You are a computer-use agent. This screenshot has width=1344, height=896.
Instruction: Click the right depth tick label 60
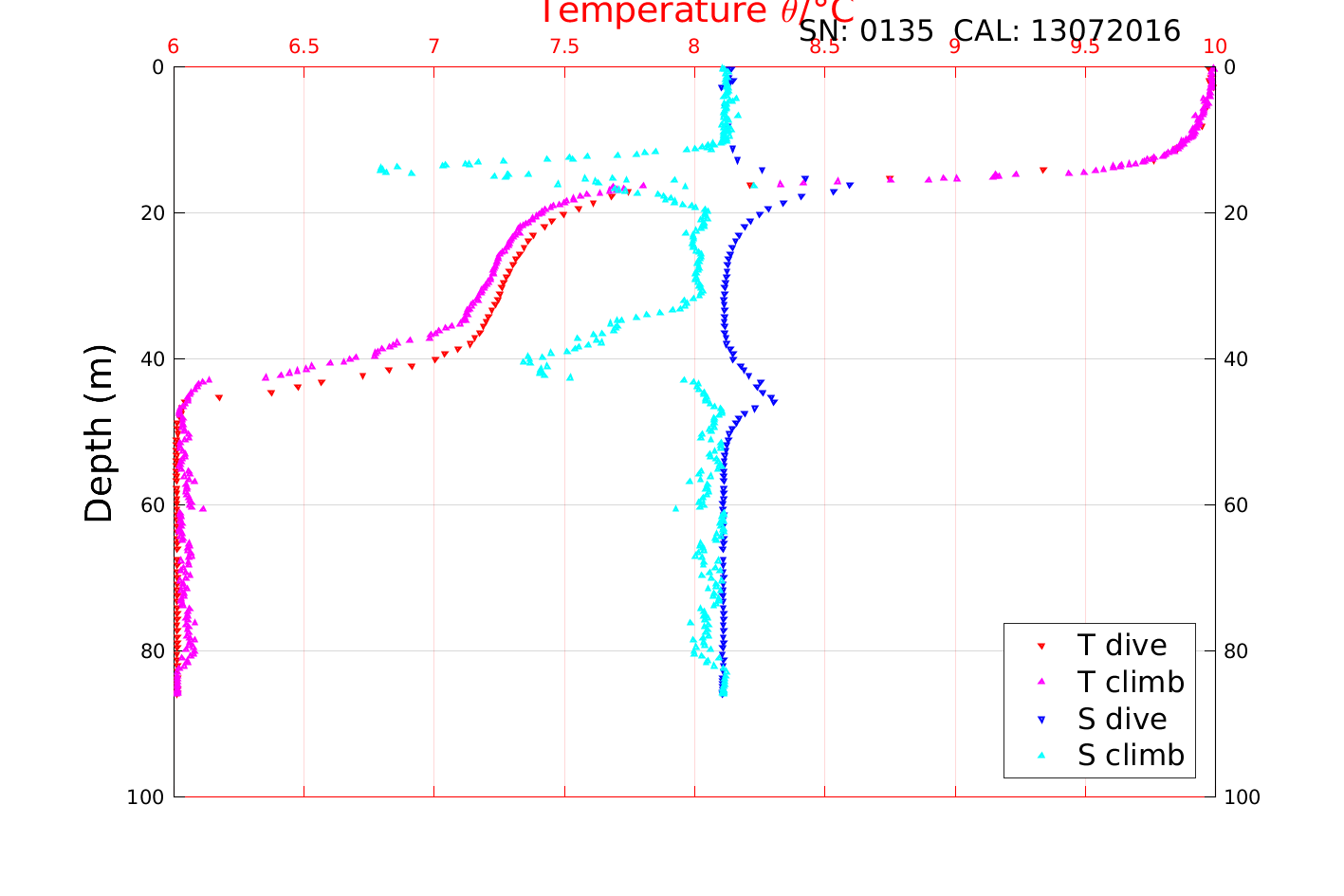click(1236, 505)
